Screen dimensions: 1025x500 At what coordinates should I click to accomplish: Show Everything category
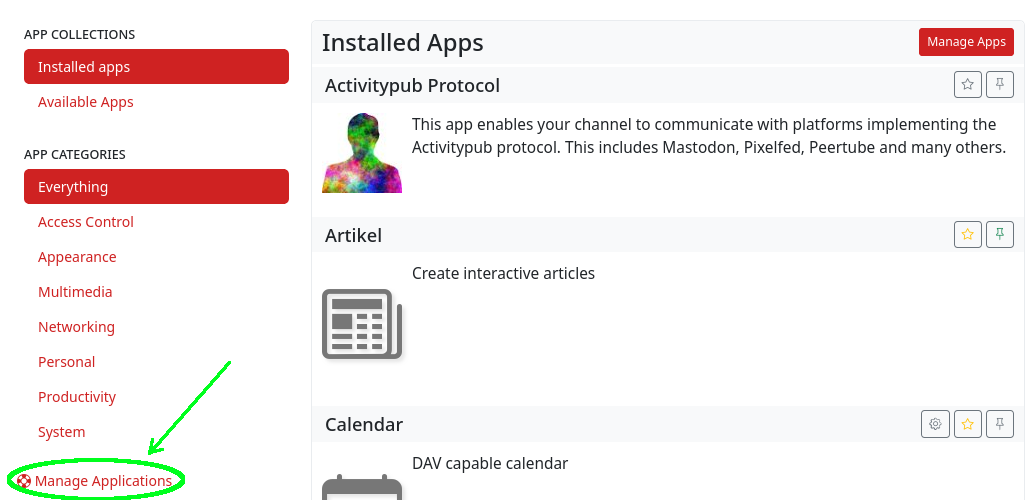[x=157, y=187]
